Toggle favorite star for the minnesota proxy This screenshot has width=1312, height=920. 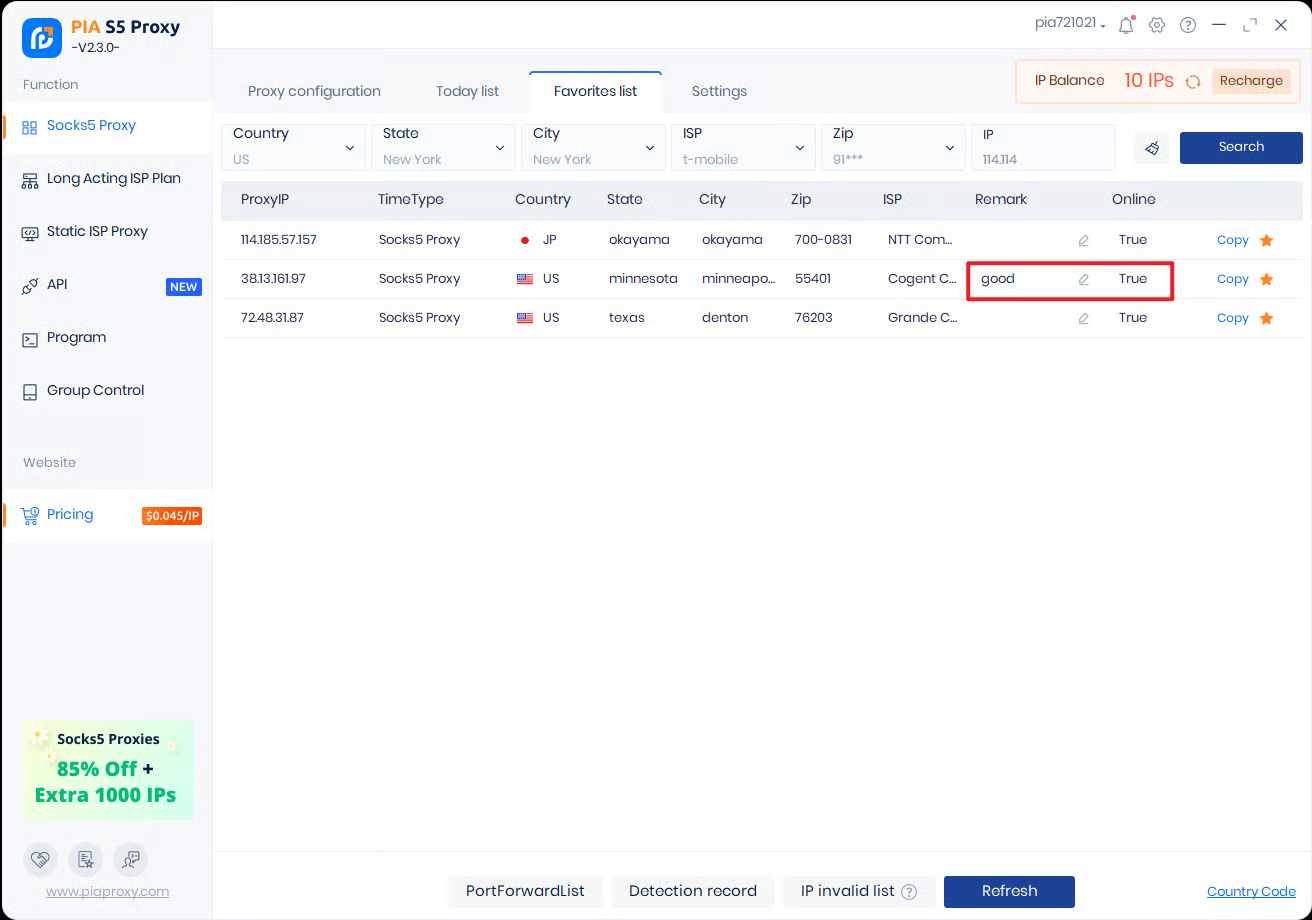1266,279
